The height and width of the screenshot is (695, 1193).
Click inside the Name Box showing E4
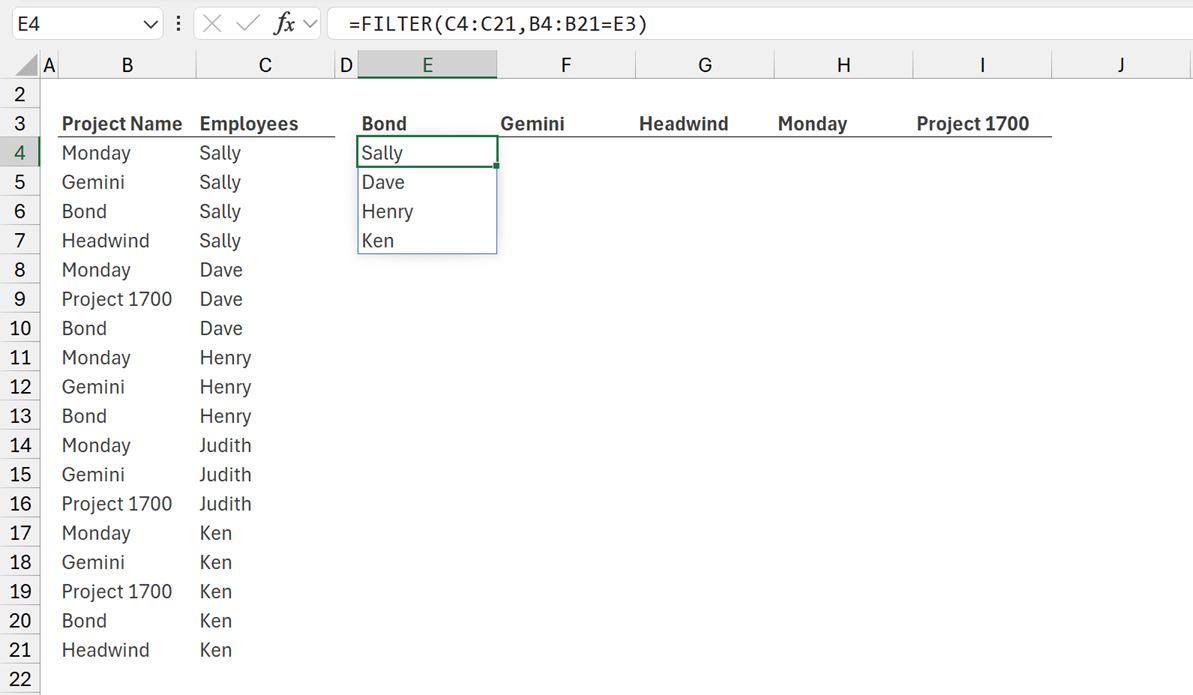click(75, 24)
